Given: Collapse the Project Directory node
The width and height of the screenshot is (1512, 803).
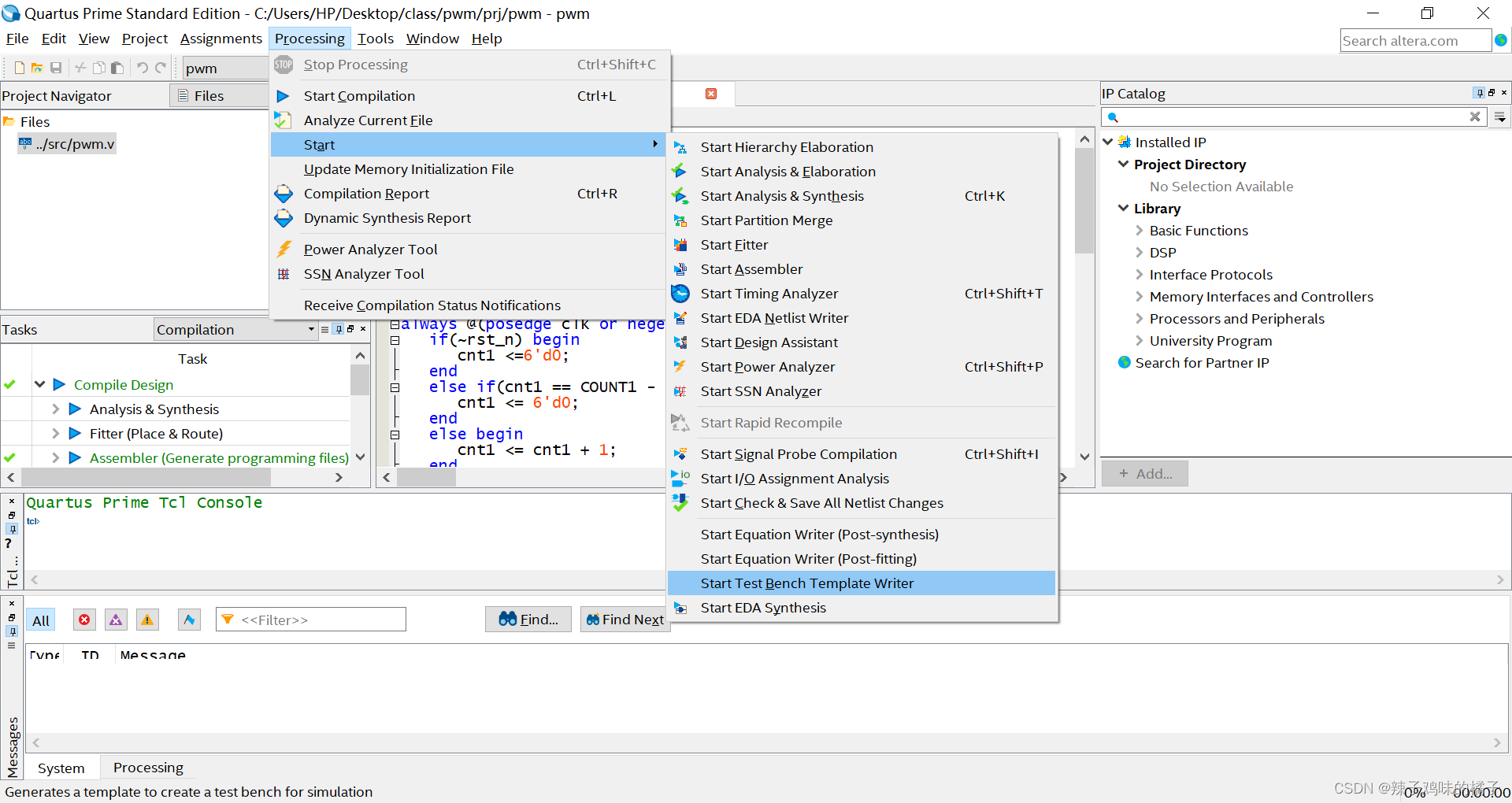Looking at the screenshot, I should pyautogui.click(x=1124, y=164).
